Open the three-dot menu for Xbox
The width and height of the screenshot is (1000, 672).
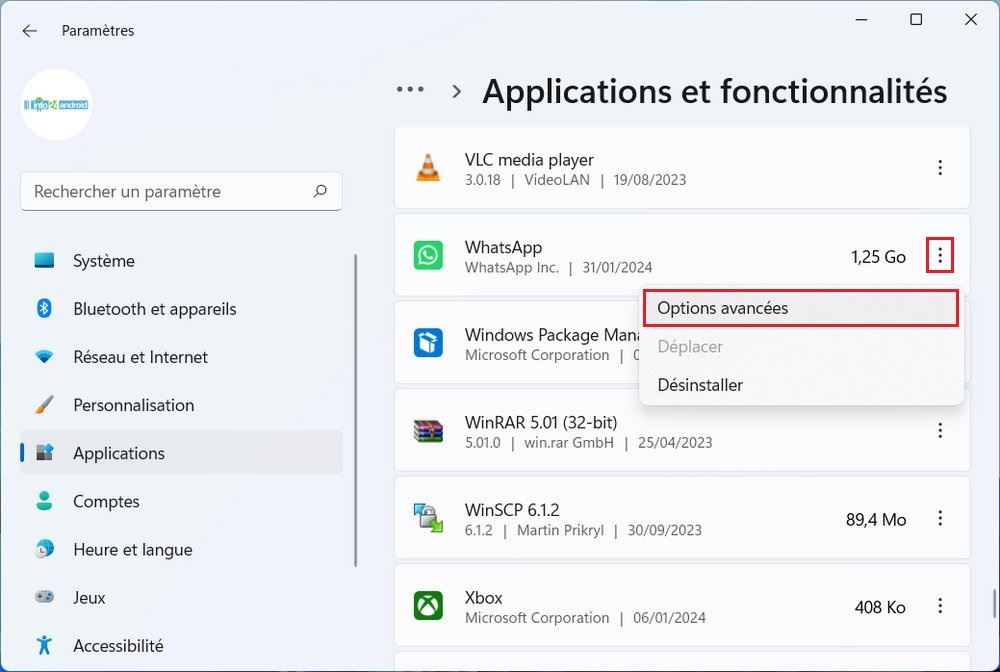click(x=940, y=606)
